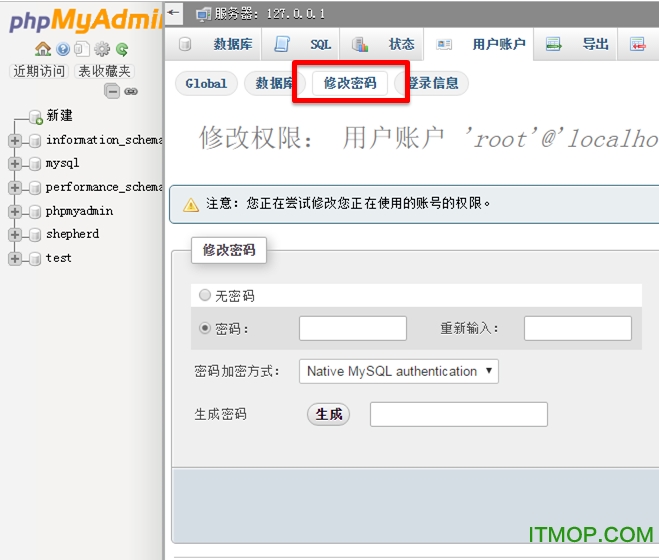Click the 数据库 sub-tab under user accounts
This screenshot has height=560, width=659.
click(274, 83)
